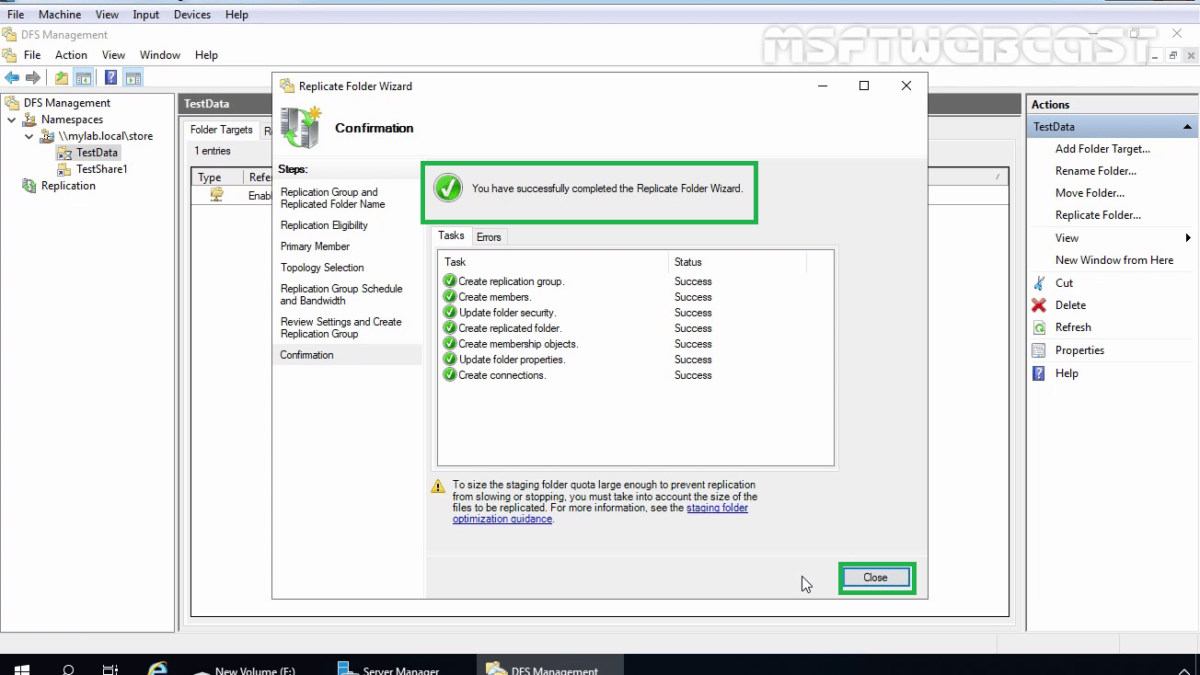Click the Status column header in wizard
The width and height of the screenshot is (1200, 675).
[737, 262]
